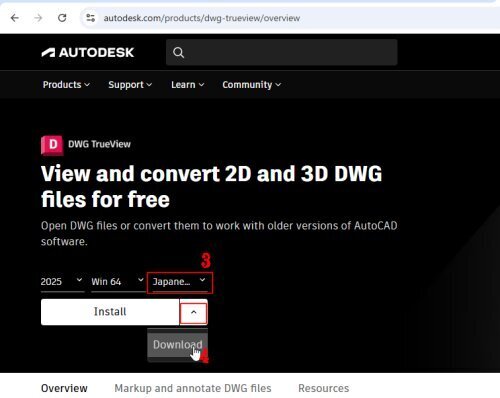Reload the page with the refresh icon
This screenshot has width=500, height=398.
coord(62,18)
